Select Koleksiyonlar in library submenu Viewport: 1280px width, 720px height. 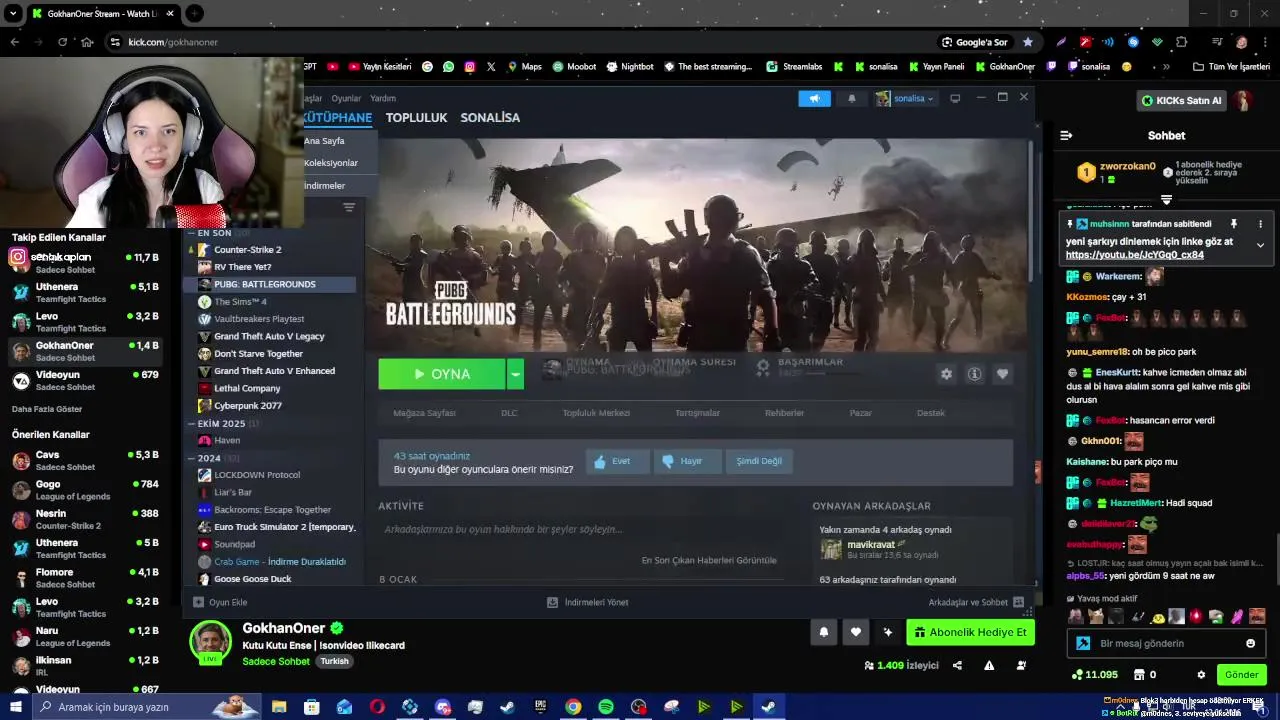coord(331,163)
